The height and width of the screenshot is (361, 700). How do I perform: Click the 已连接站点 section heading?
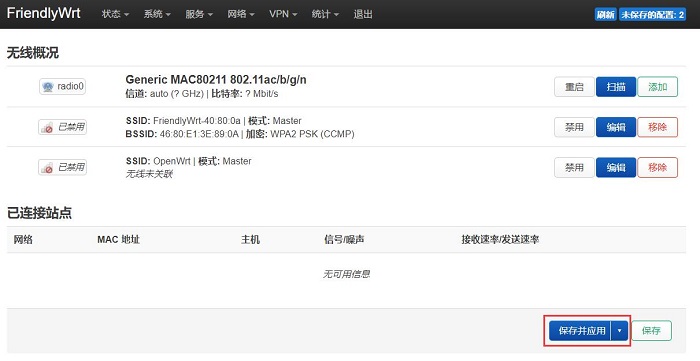[x=39, y=213]
